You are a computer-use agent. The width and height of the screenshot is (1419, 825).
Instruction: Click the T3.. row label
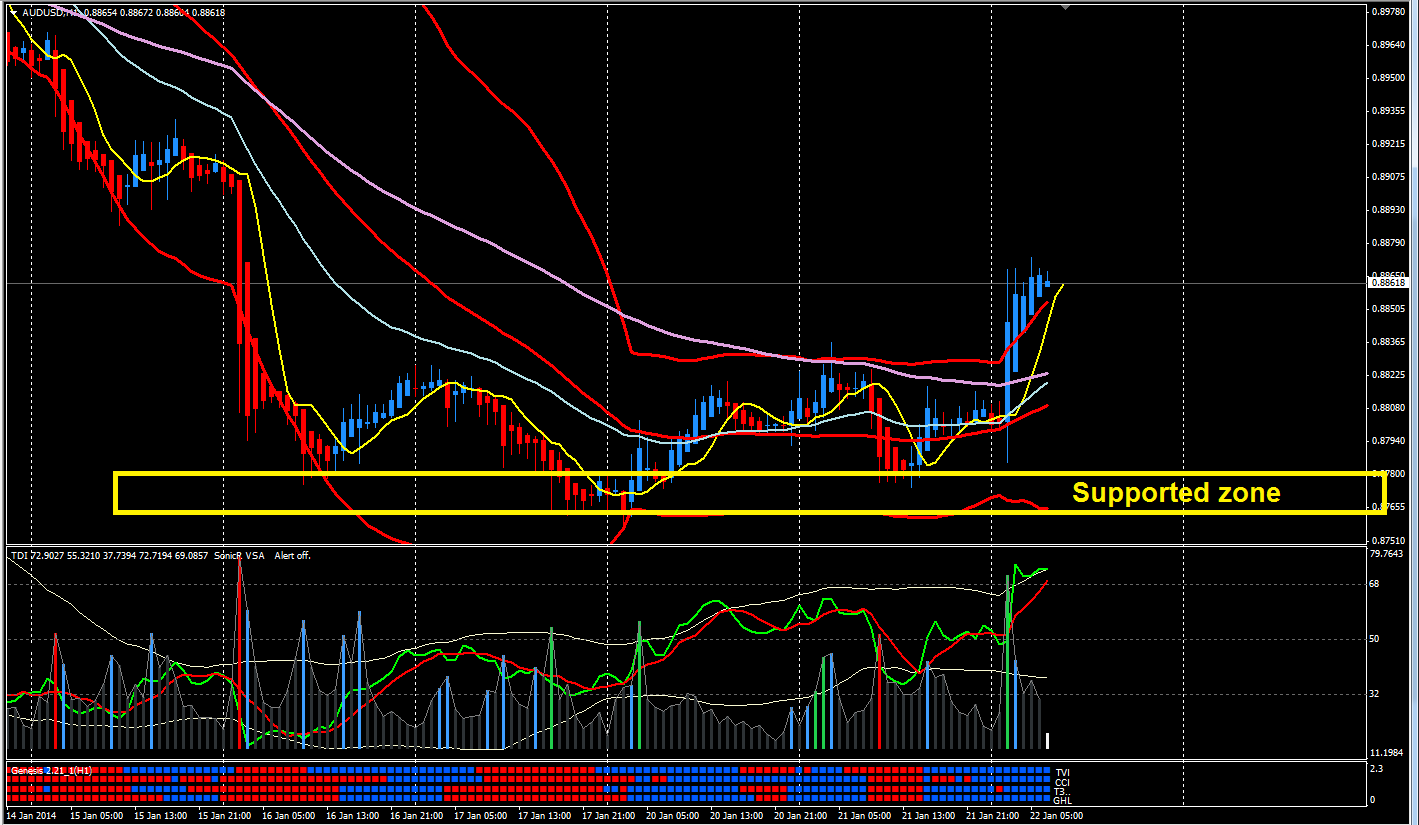(1062, 791)
